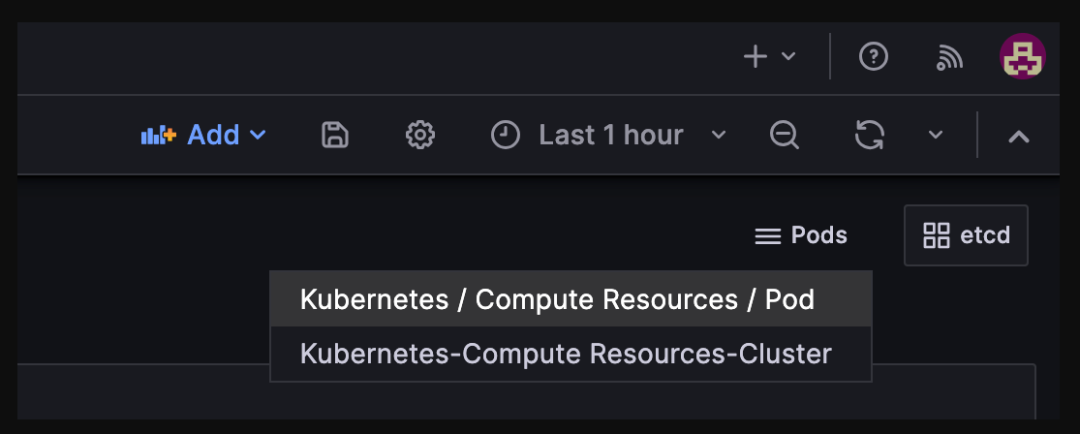The width and height of the screenshot is (1080, 434).
Task: Click the clock icon in time picker
Action: pos(506,135)
